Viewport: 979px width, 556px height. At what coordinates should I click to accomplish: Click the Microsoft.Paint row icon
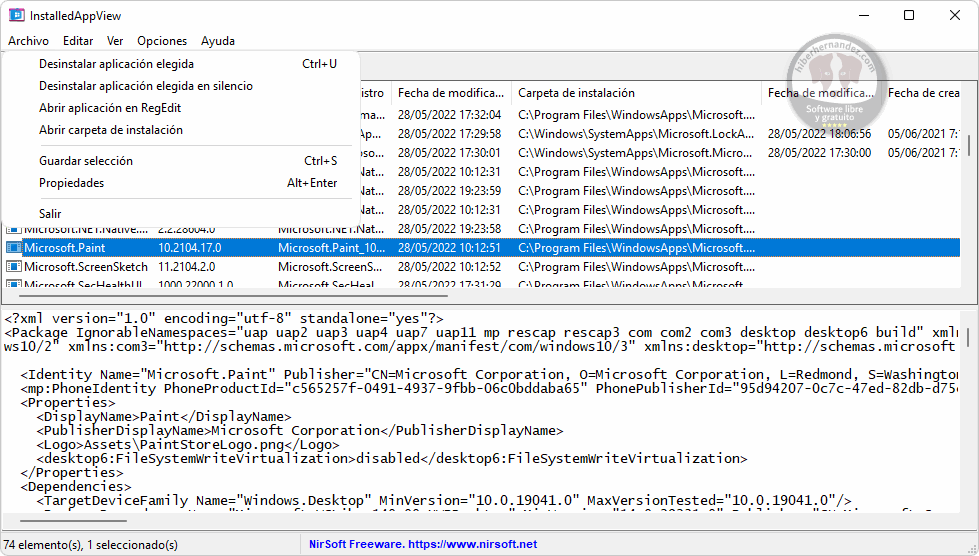tap(13, 248)
